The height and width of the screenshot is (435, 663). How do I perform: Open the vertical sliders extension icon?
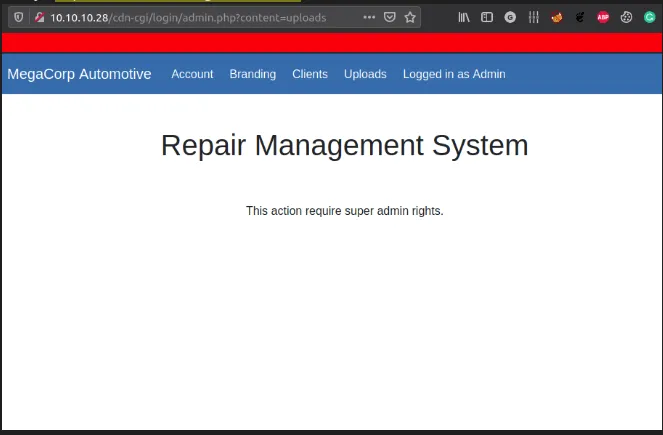pyautogui.click(x=534, y=17)
